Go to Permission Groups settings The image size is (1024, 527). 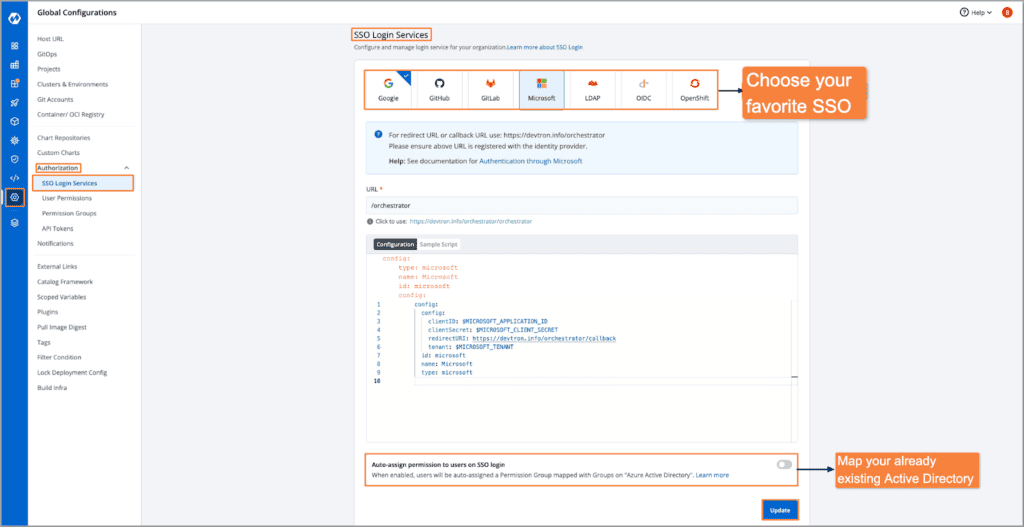tap(69, 213)
